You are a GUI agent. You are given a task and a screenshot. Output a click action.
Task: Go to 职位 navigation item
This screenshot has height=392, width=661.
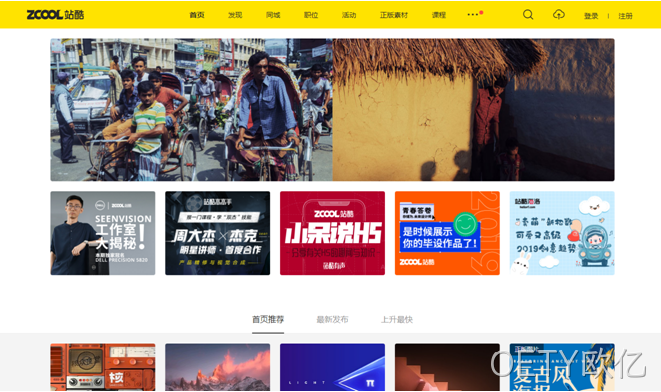point(311,15)
